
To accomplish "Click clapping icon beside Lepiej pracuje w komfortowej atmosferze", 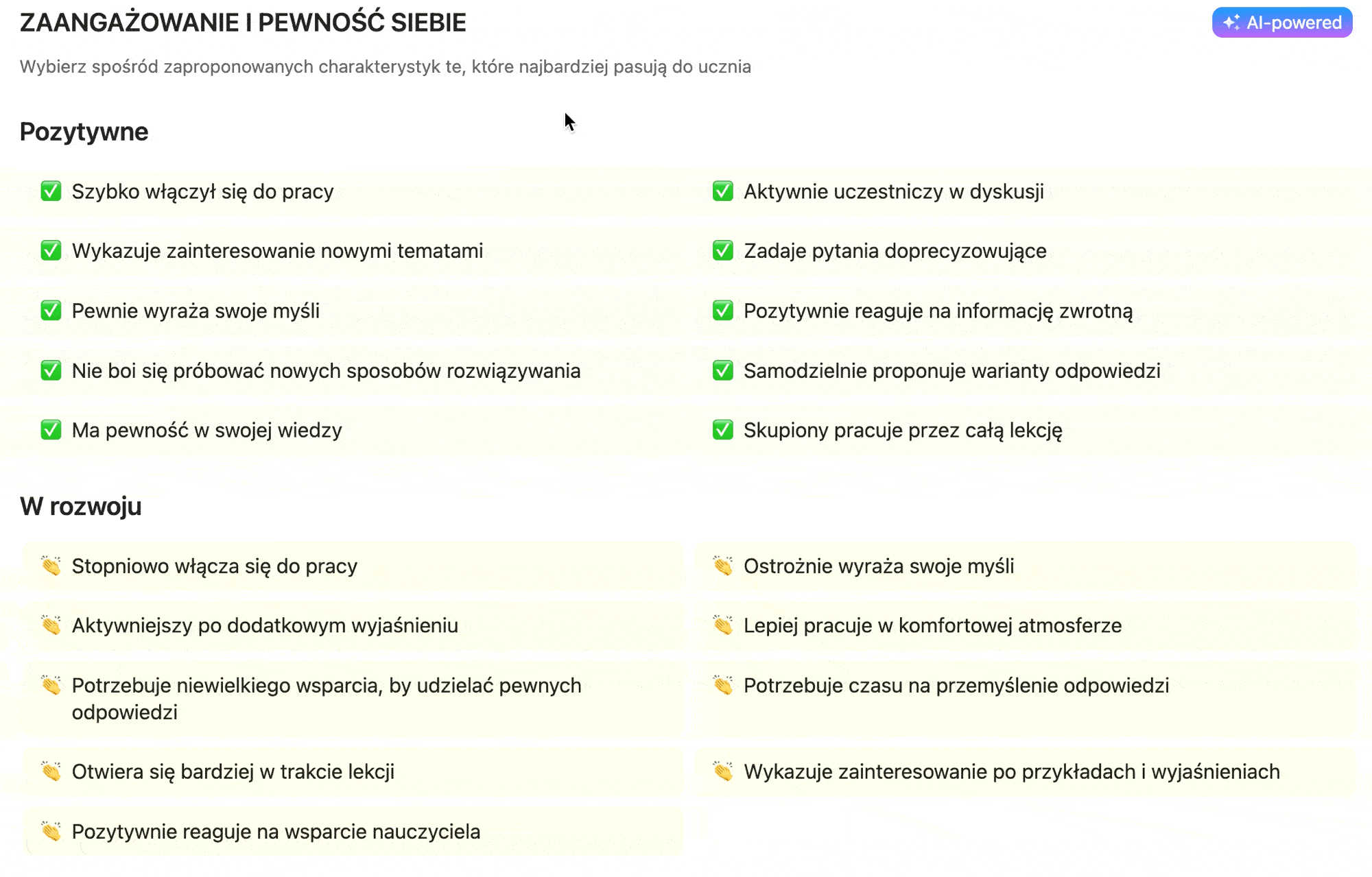I will [723, 625].
